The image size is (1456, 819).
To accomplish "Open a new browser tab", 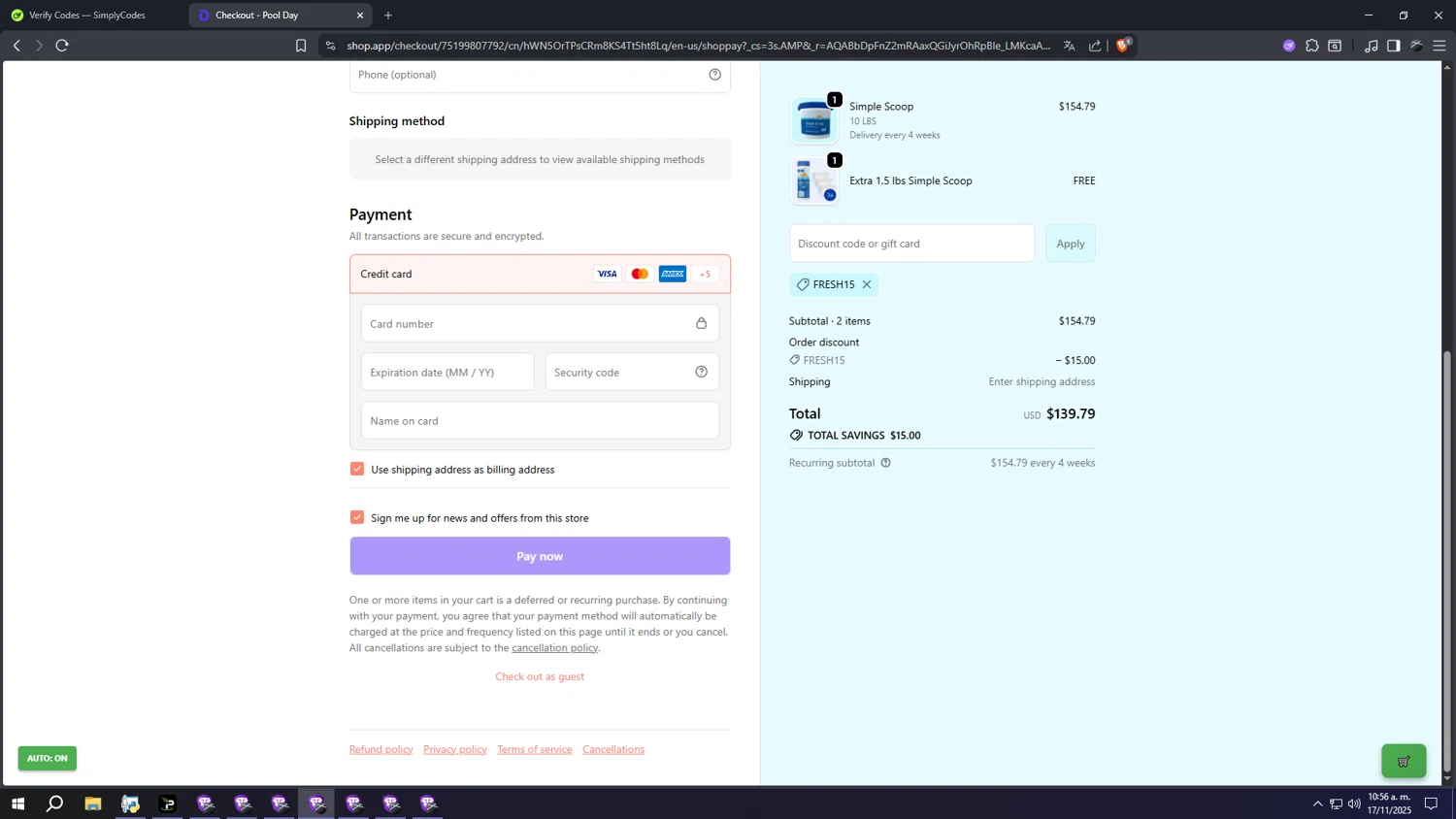I will [388, 16].
